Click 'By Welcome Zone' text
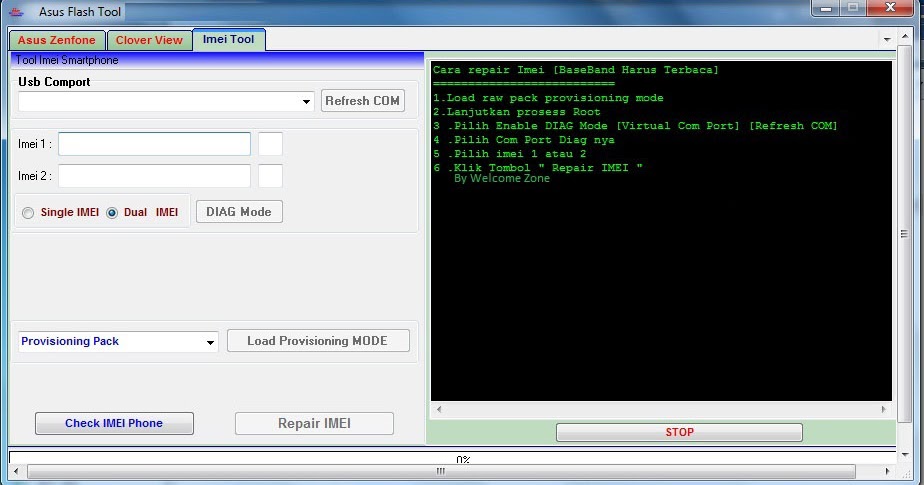This screenshot has height=485, width=924. tap(501, 178)
